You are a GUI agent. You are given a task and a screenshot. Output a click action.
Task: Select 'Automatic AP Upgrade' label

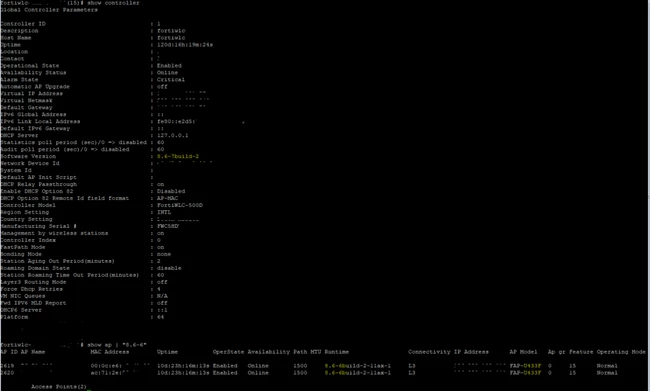35,87
